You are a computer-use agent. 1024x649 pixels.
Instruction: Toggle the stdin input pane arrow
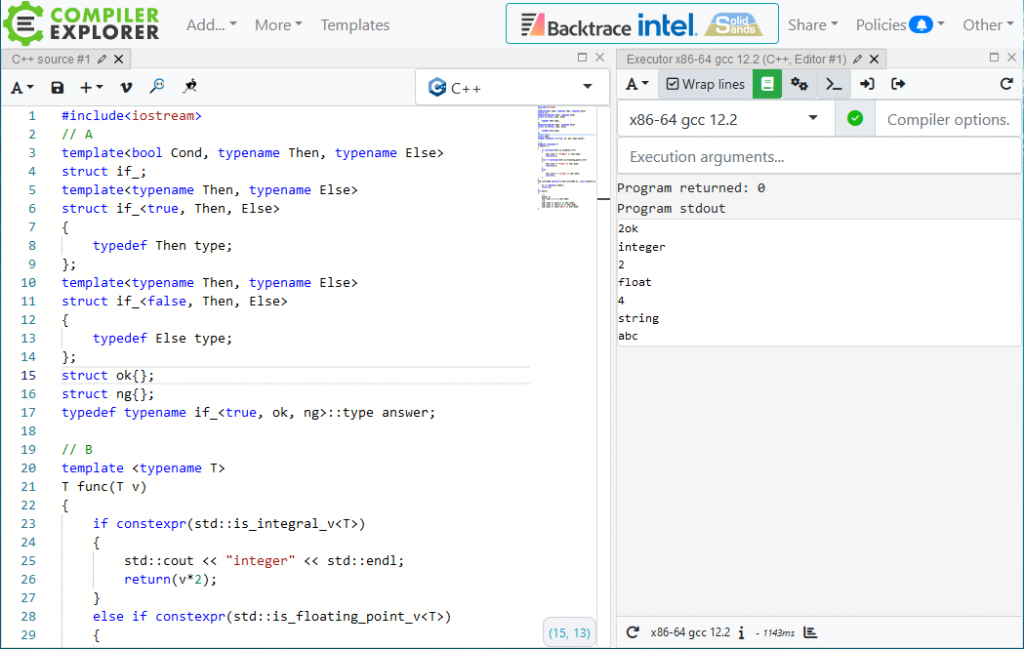[x=867, y=84]
